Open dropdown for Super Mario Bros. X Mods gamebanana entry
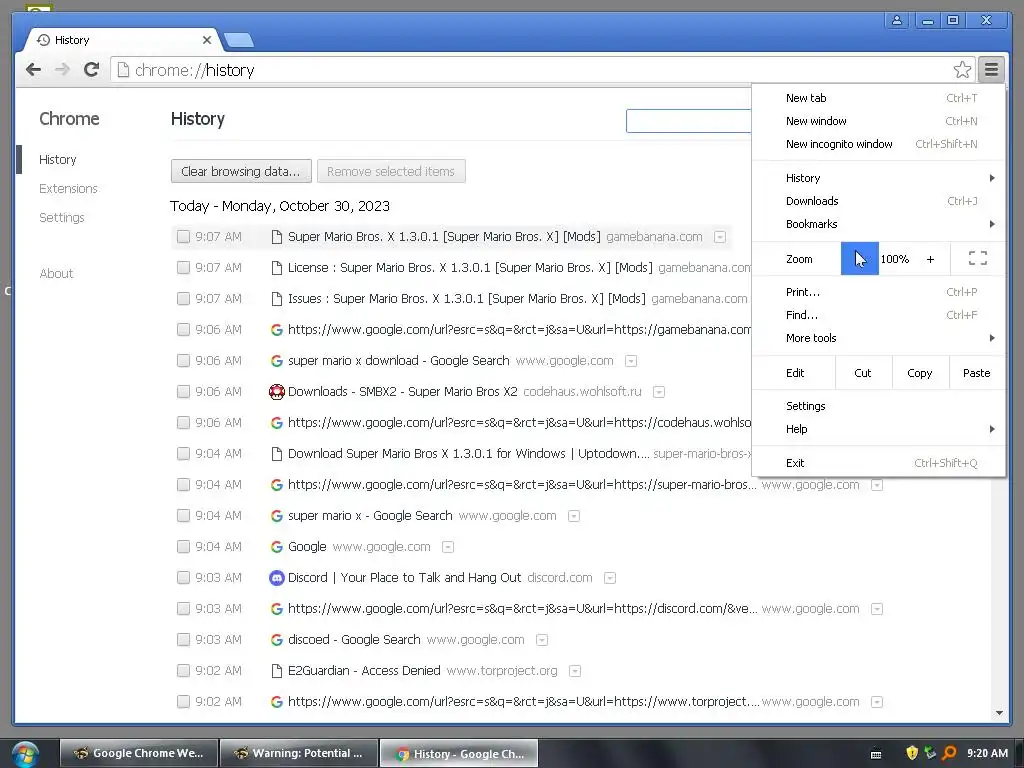The height and width of the screenshot is (768, 1024). point(720,237)
